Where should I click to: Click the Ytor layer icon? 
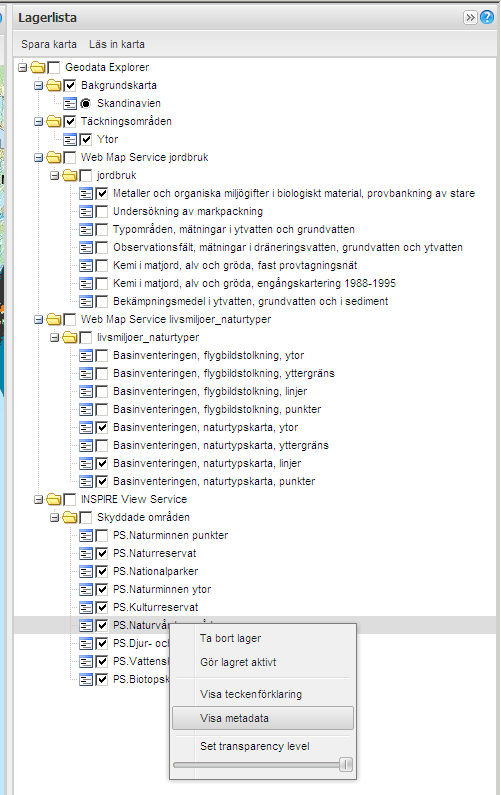click(x=70, y=139)
